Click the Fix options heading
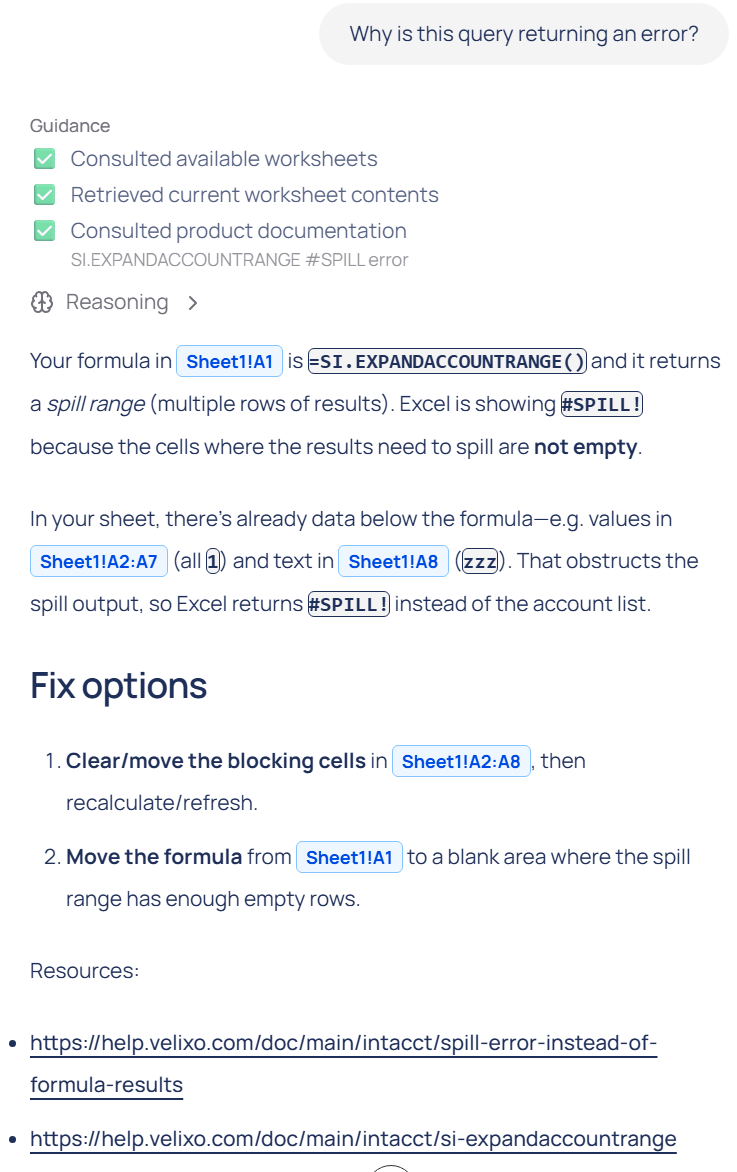737x1172 pixels. click(x=118, y=686)
